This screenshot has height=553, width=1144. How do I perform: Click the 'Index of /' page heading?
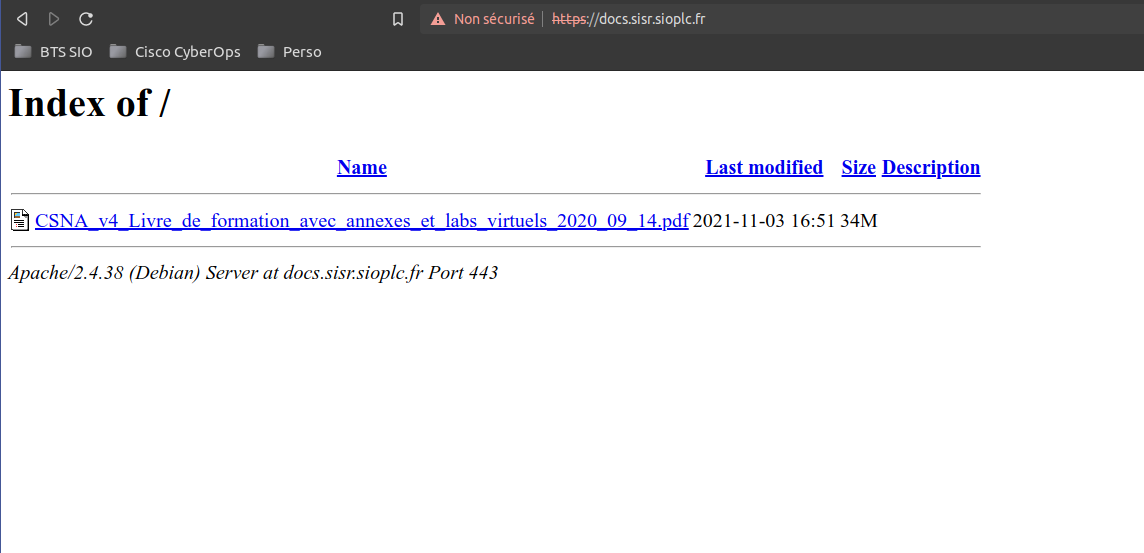(89, 103)
